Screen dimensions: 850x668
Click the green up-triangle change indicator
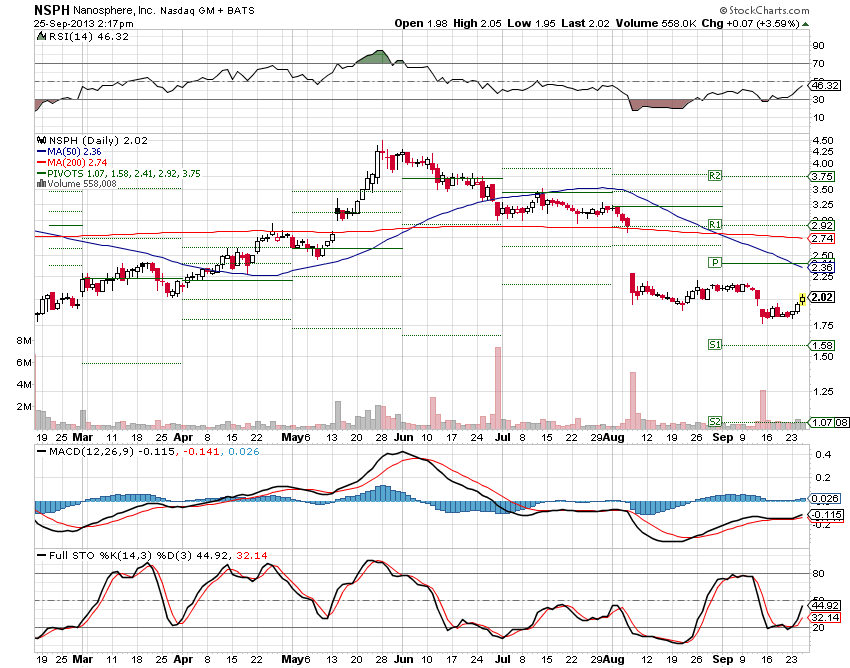806,24
